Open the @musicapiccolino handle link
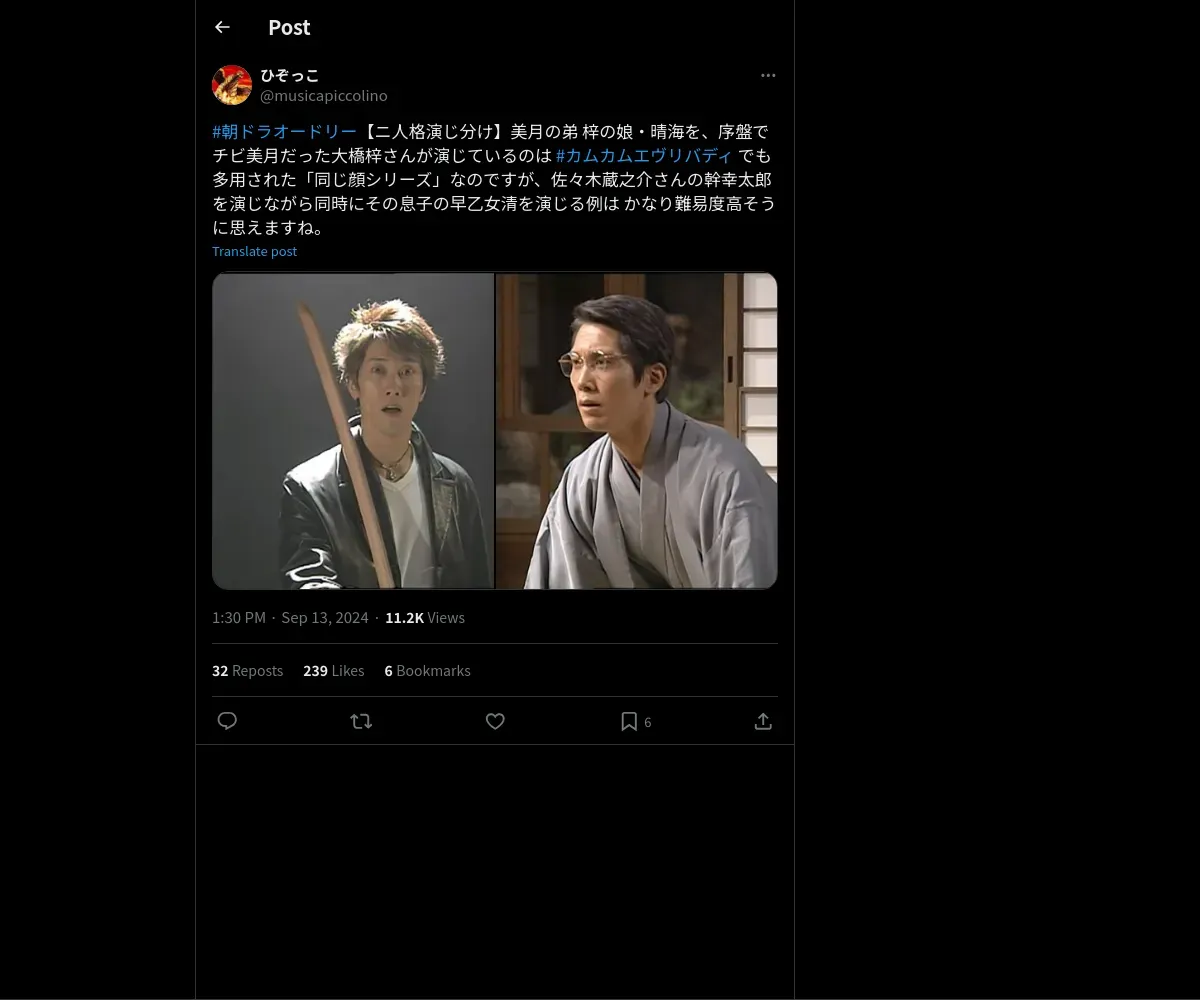1200x1000 pixels. click(x=324, y=96)
